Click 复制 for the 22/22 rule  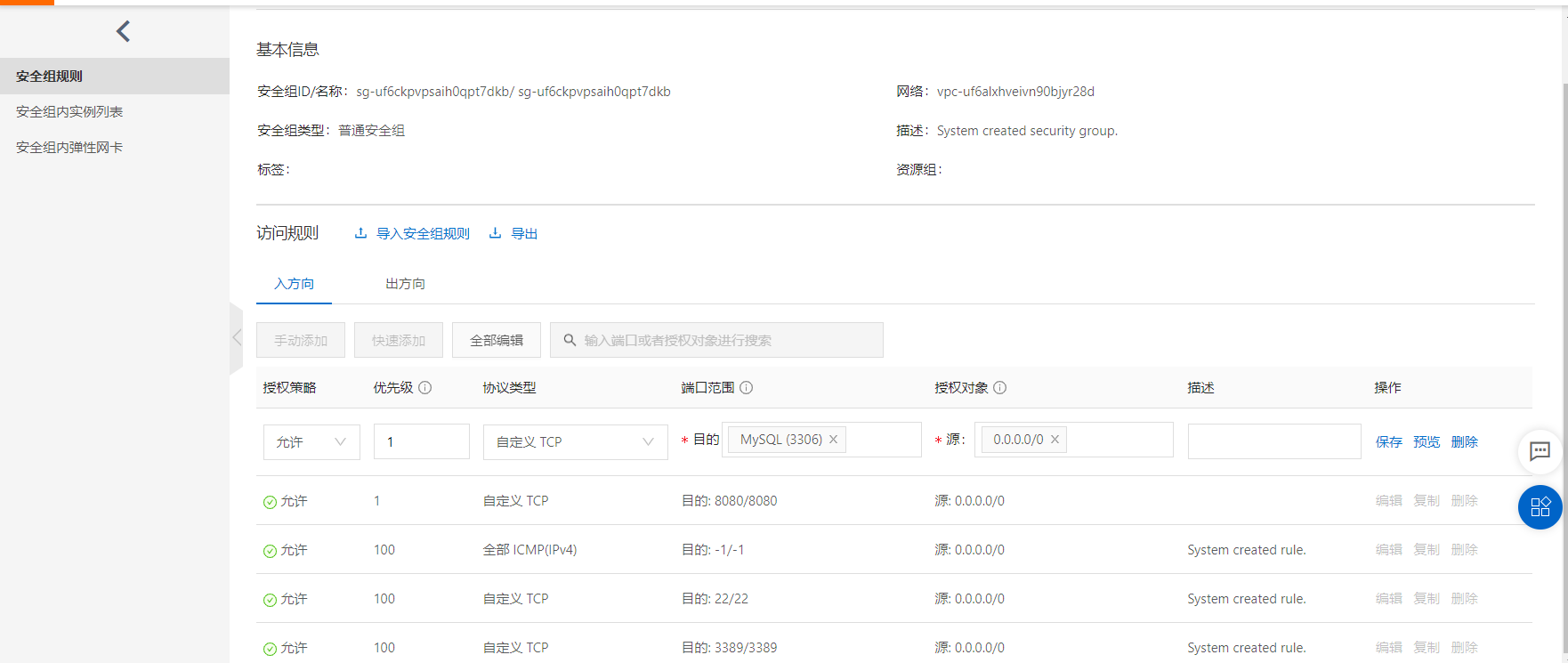pos(1427,599)
